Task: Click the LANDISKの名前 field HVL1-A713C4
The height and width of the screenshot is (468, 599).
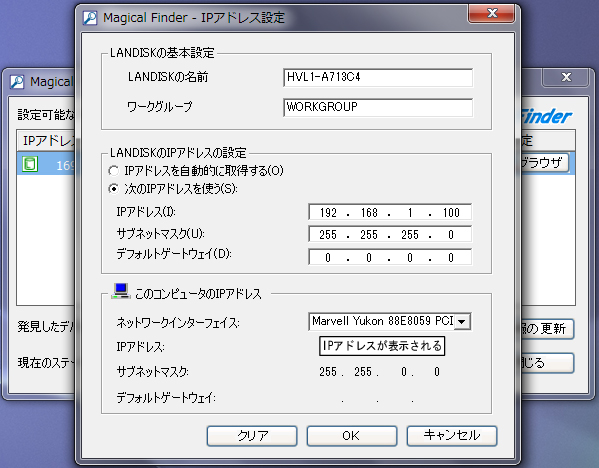Action: pyautogui.click(x=378, y=78)
